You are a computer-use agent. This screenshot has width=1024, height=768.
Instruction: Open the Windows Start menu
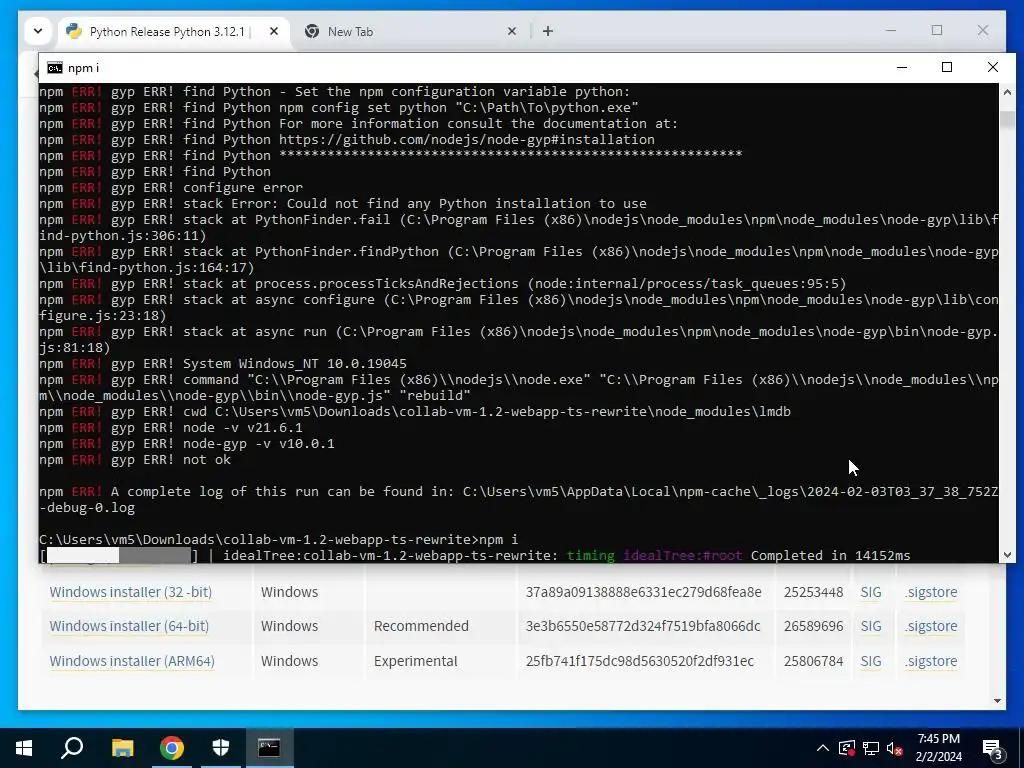point(24,748)
